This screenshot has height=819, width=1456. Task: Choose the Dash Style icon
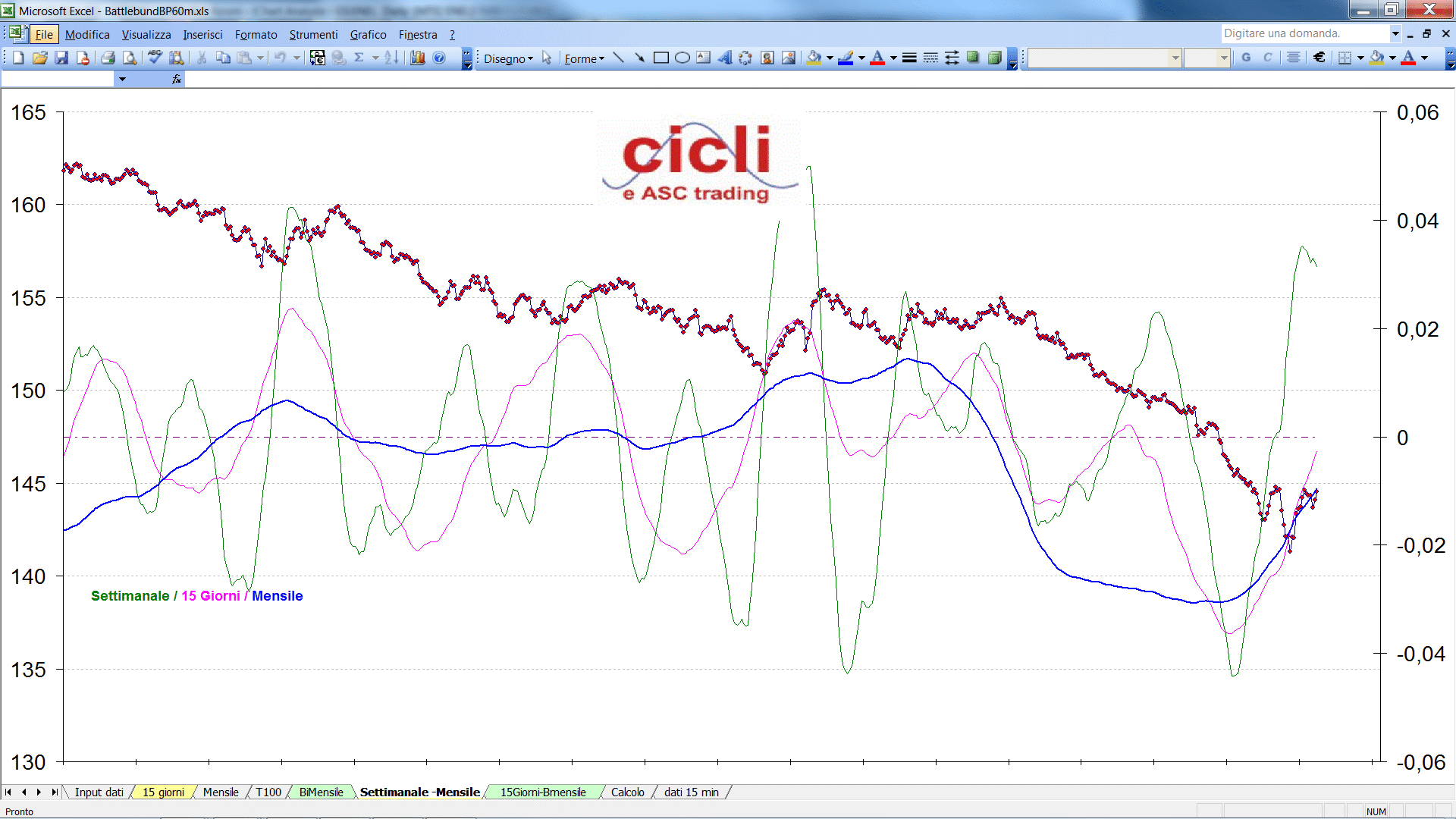point(930,58)
